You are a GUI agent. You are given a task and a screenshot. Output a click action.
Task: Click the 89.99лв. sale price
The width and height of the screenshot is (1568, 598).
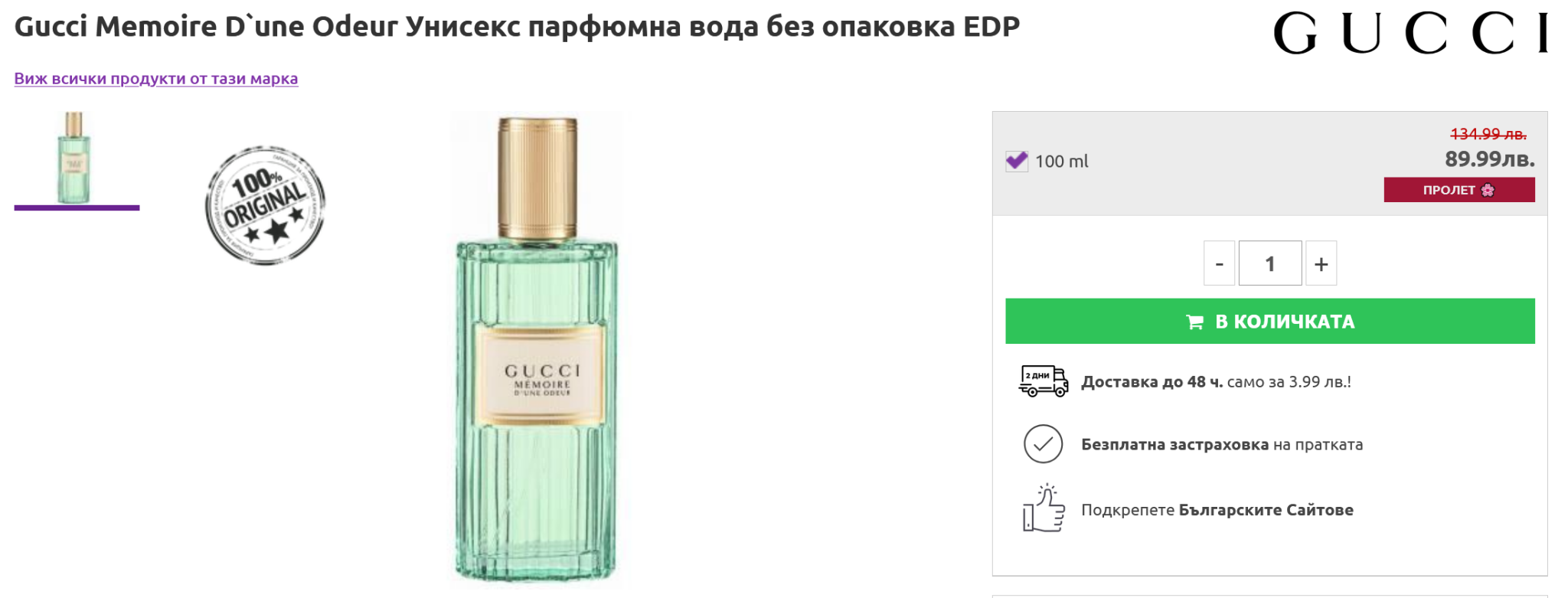tap(1489, 159)
